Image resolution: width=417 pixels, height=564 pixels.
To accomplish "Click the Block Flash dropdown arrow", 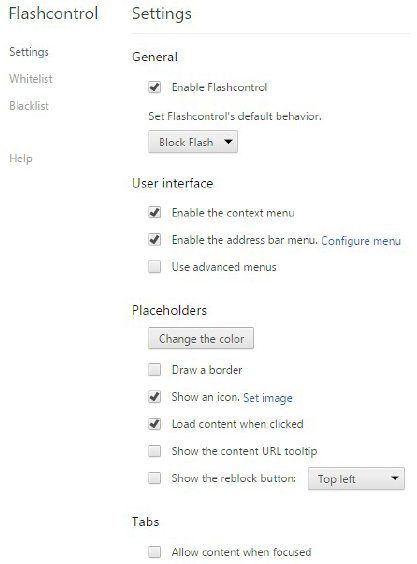I will click(228, 142).
